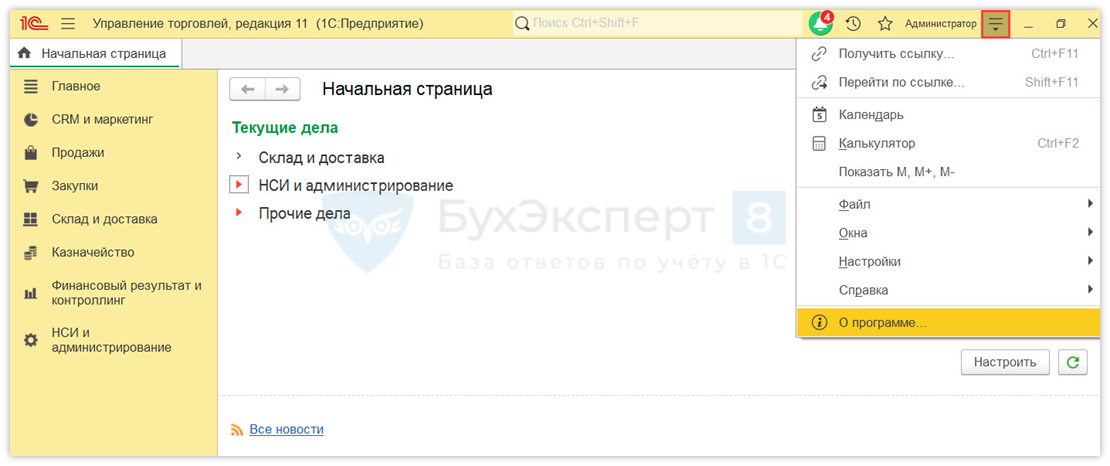Switch to Начальная страница tab
The width and height of the screenshot is (1110, 466).
click(x=95, y=53)
